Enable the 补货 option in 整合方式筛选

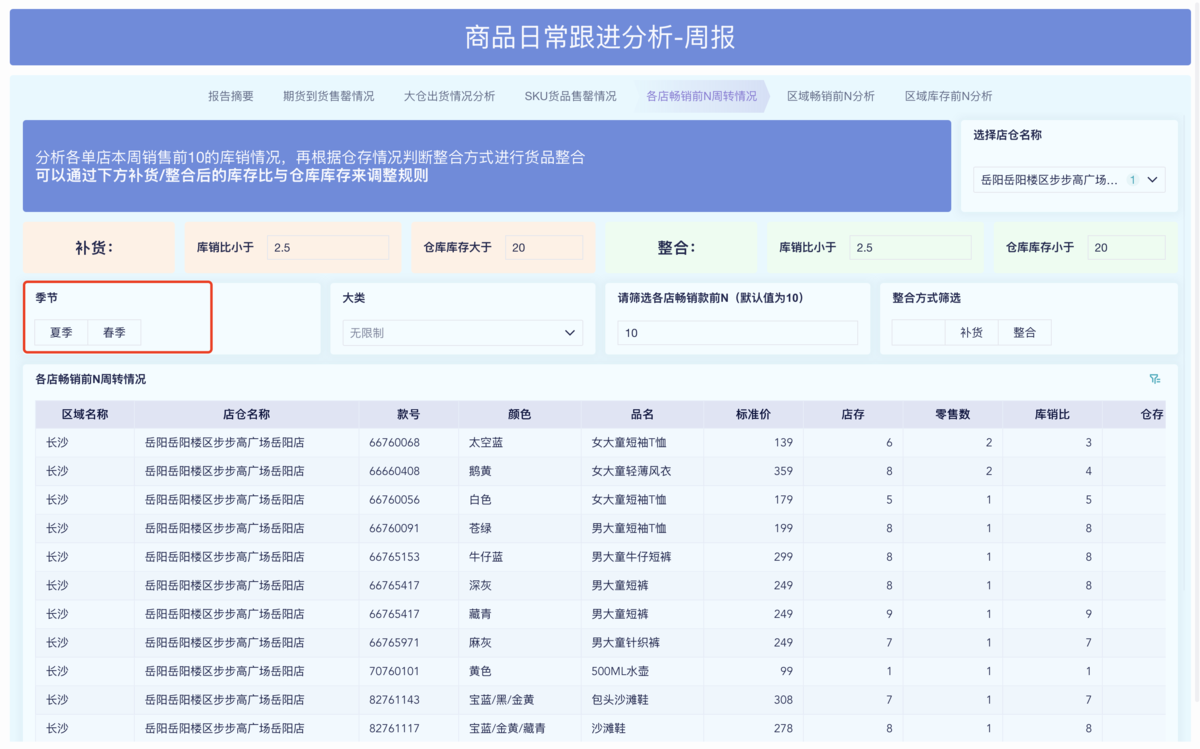click(x=970, y=331)
